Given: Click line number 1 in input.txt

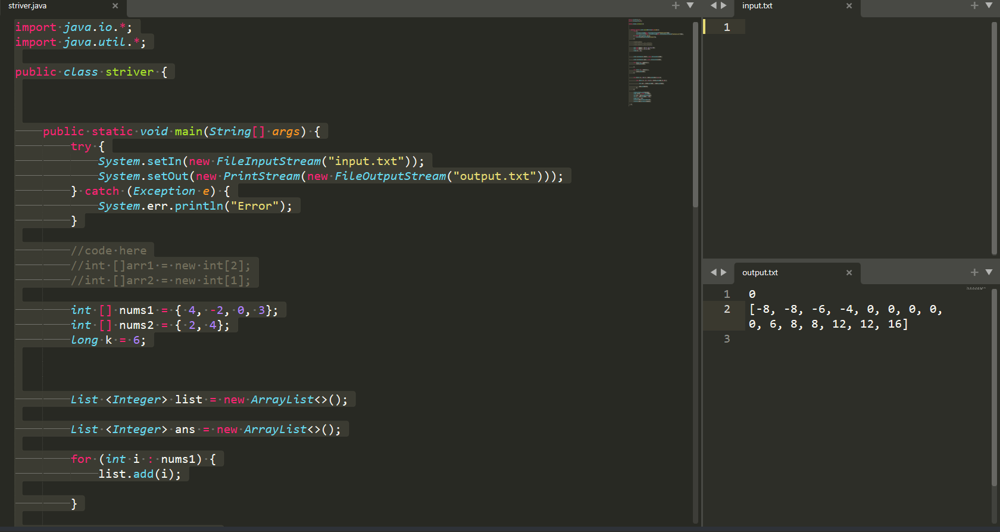Looking at the screenshot, I should tap(726, 27).
